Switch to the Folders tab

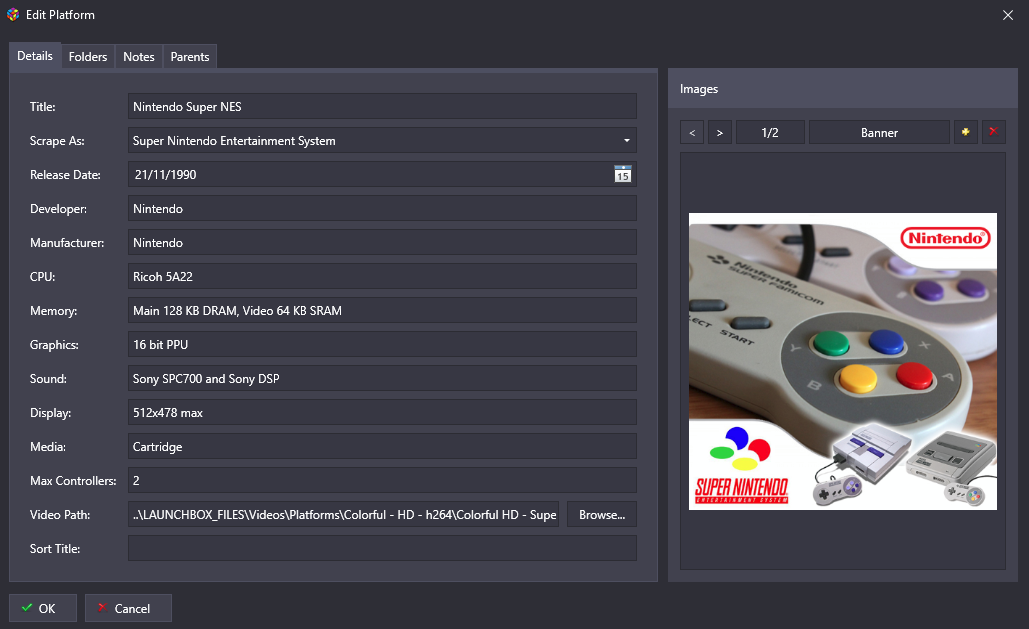88,56
